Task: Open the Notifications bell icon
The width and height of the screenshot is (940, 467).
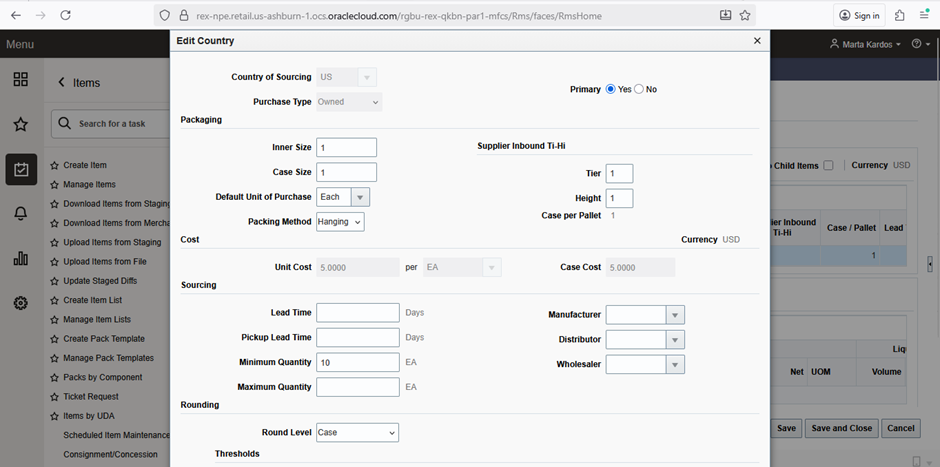Action: point(20,214)
